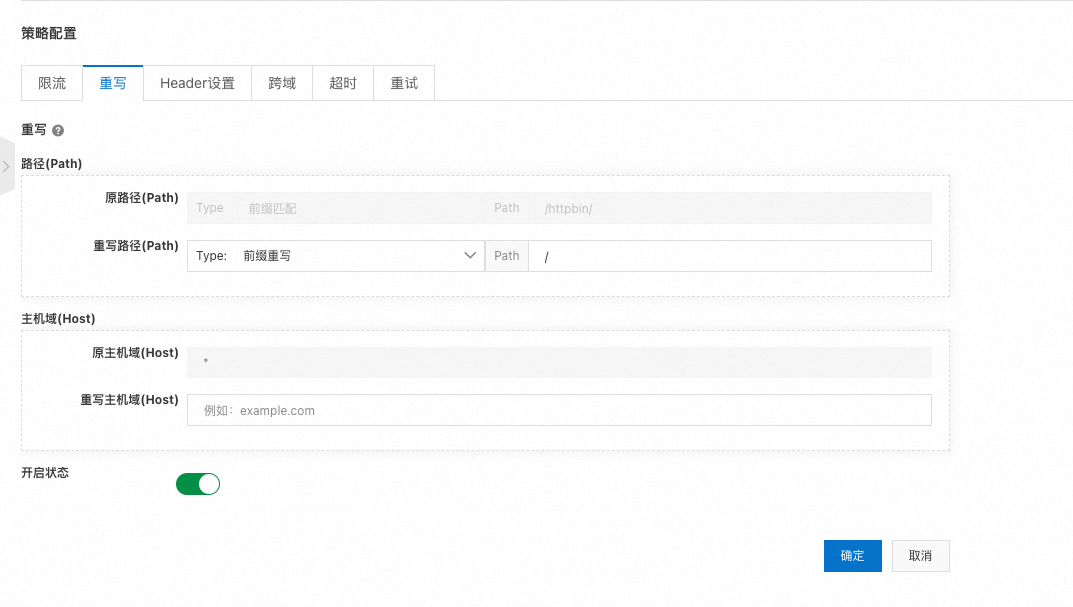Switch to the 限流 tab
The width and height of the screenshot is (1073, 607).
click(52, 83)
